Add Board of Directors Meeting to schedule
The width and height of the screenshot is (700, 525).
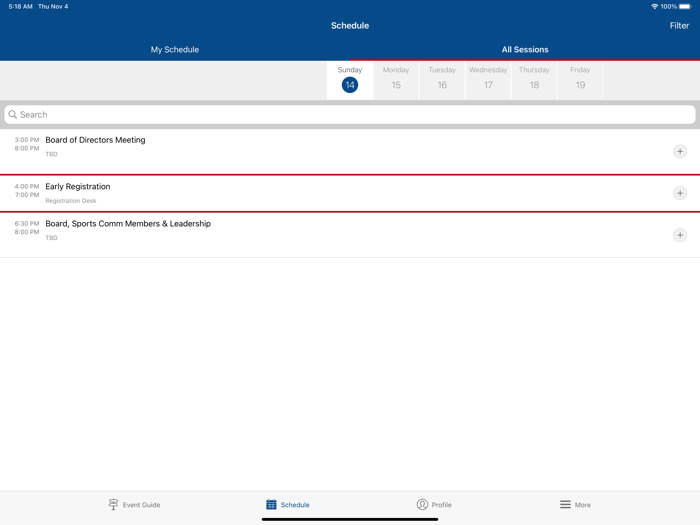(679, 152)
